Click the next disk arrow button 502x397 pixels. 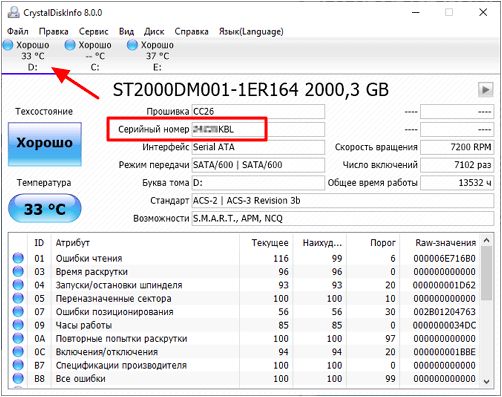coord(485,90)
